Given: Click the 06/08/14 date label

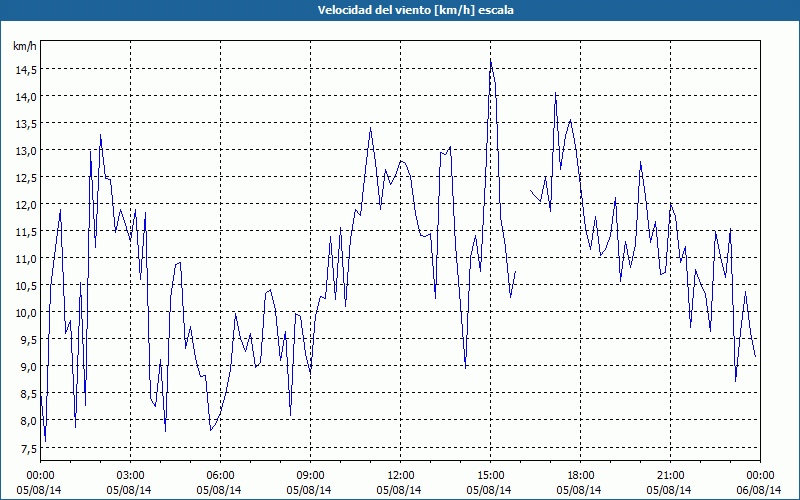Looking at the screenshot, I should (759, 490).
